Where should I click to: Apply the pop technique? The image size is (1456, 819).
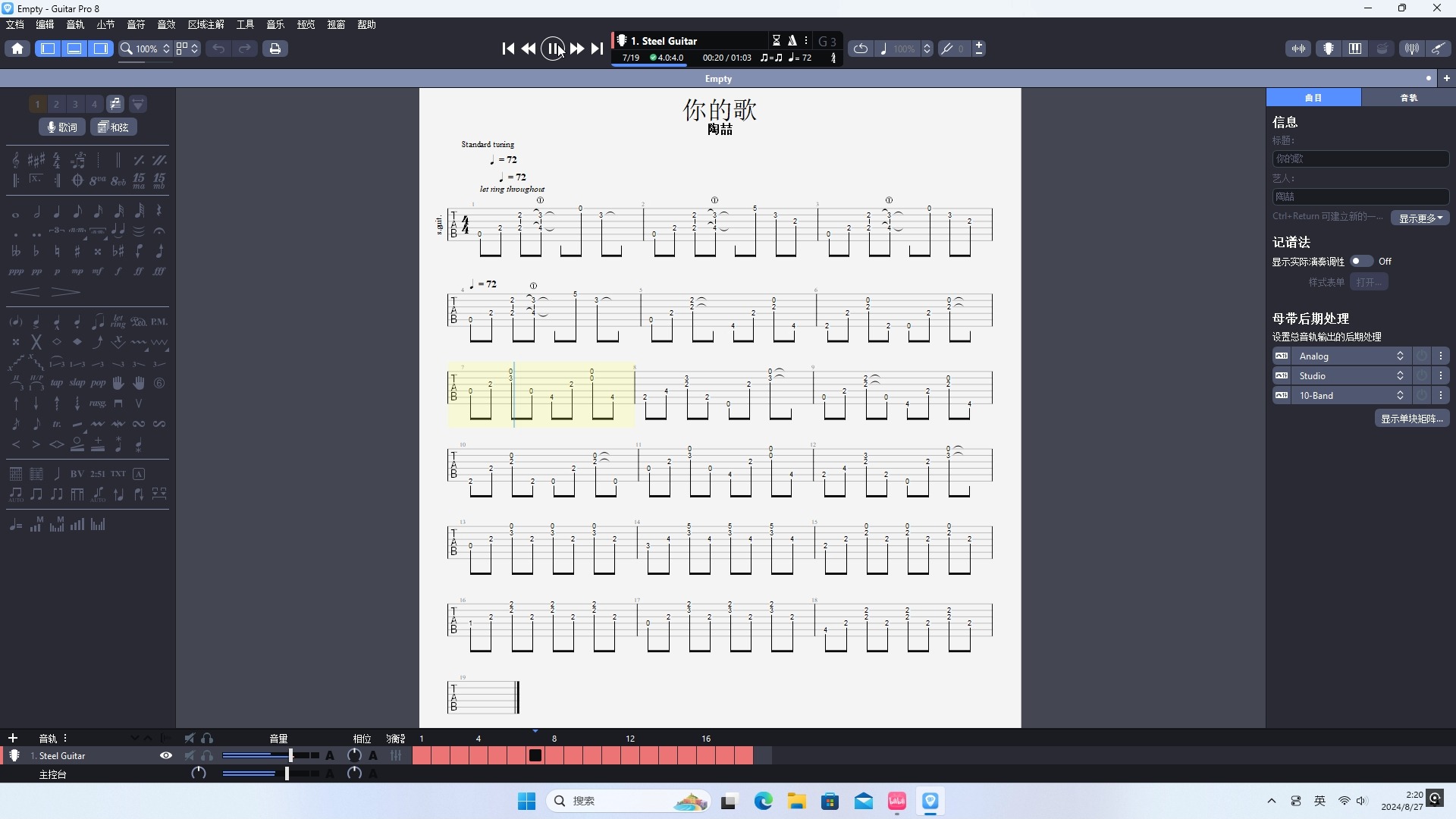click(98, 383)
